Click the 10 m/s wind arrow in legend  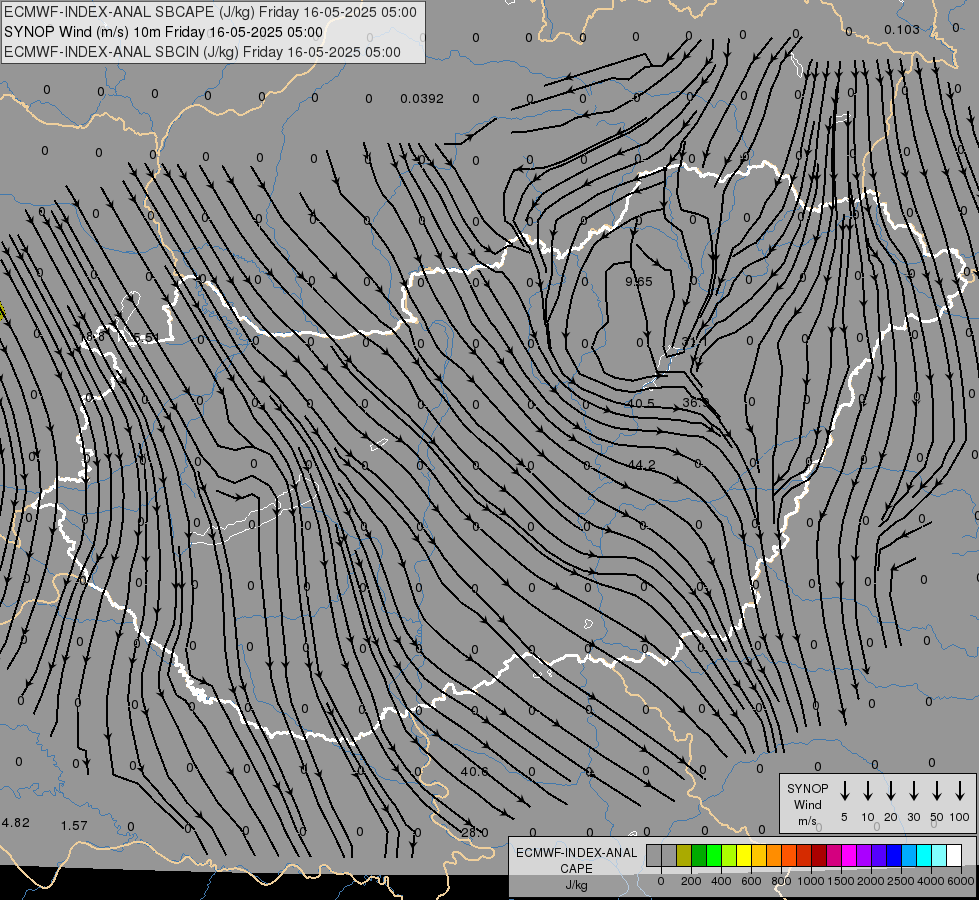coord(868,791)
